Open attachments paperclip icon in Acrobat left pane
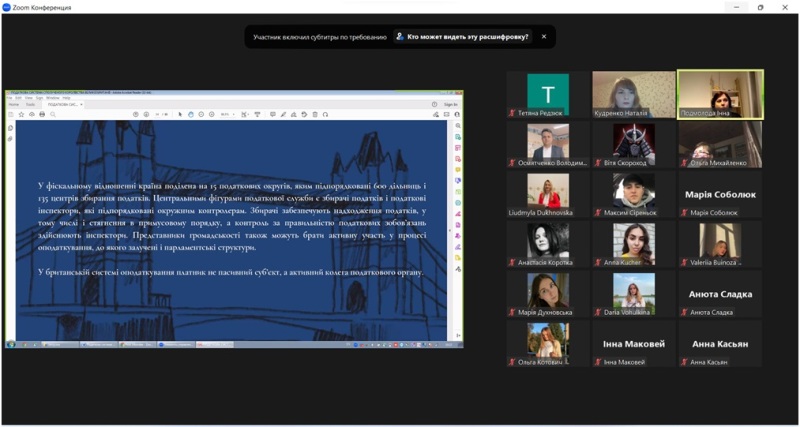The width and height of the screenshot is (800, 427). coord(10,138)
